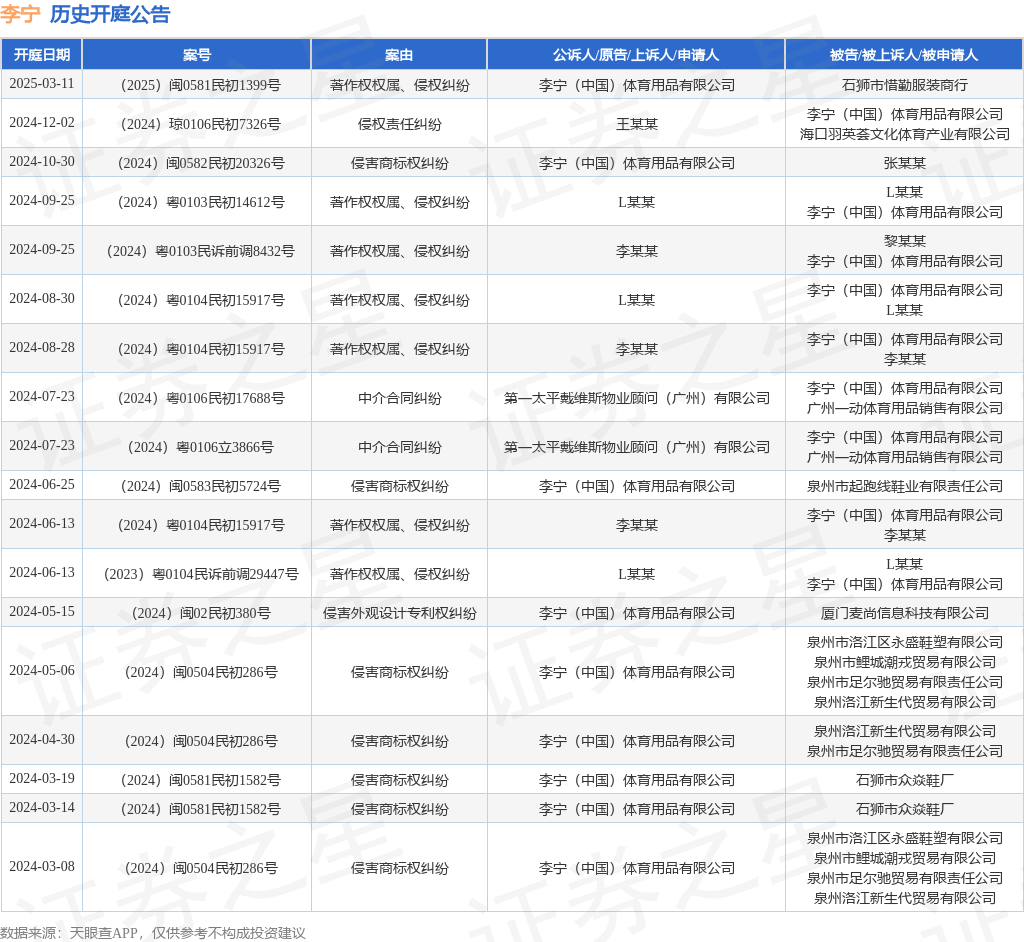Image resolution: width=1024 pixels, height=942 pixels.
Task: Select the defendant 黎某某
Action: pyautogui.click(x=905, y=241)
